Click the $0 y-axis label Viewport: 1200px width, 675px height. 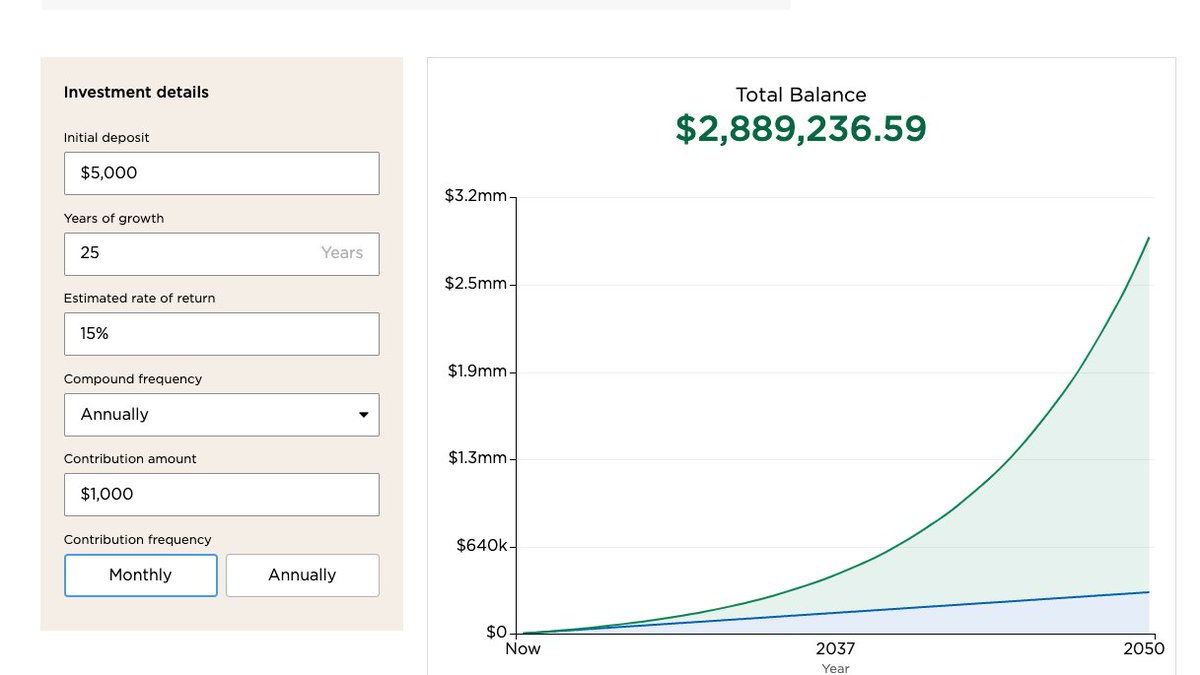click(x=496, y=632)
